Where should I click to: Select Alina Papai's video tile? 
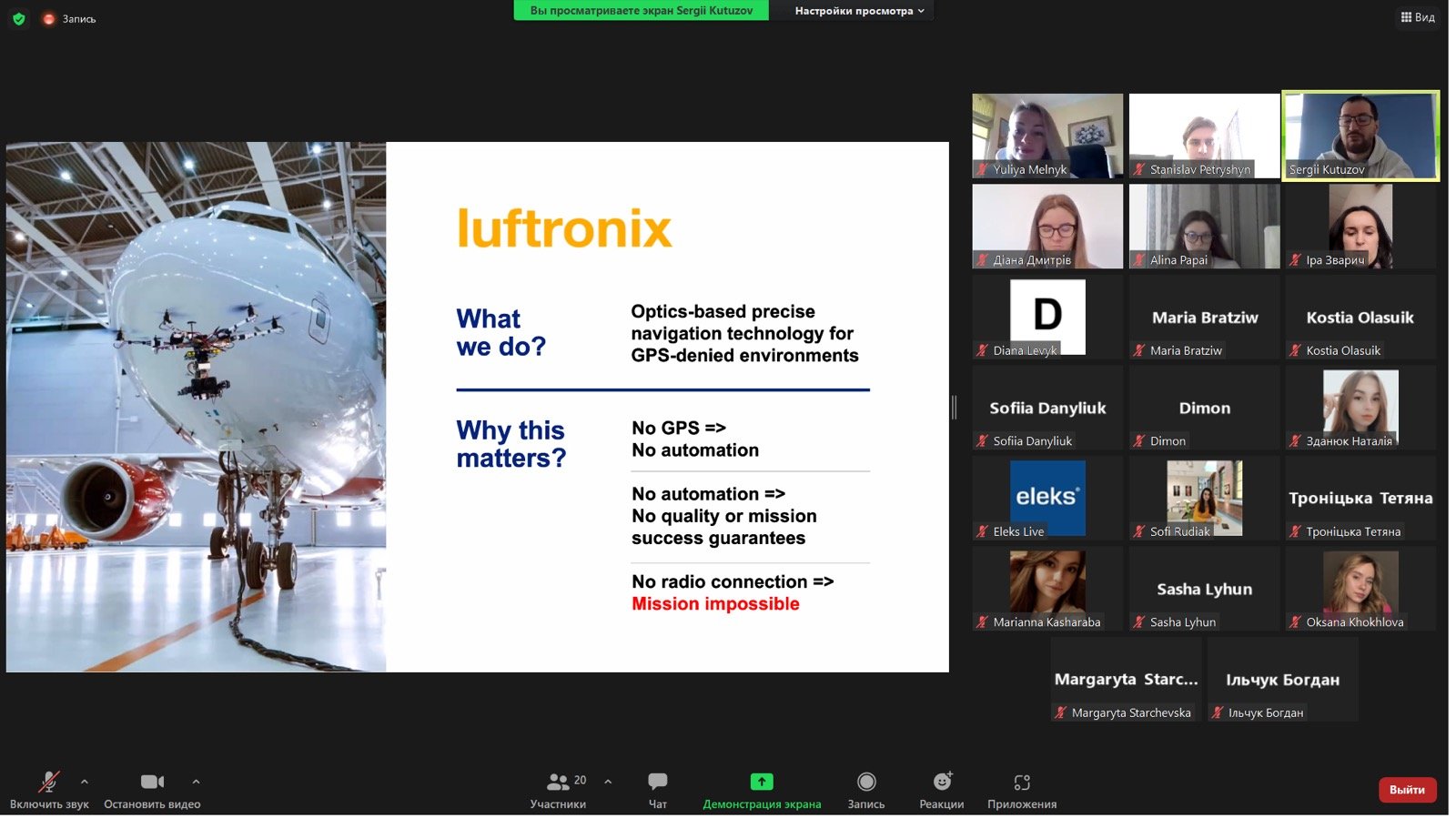(x=1204, y=226)
